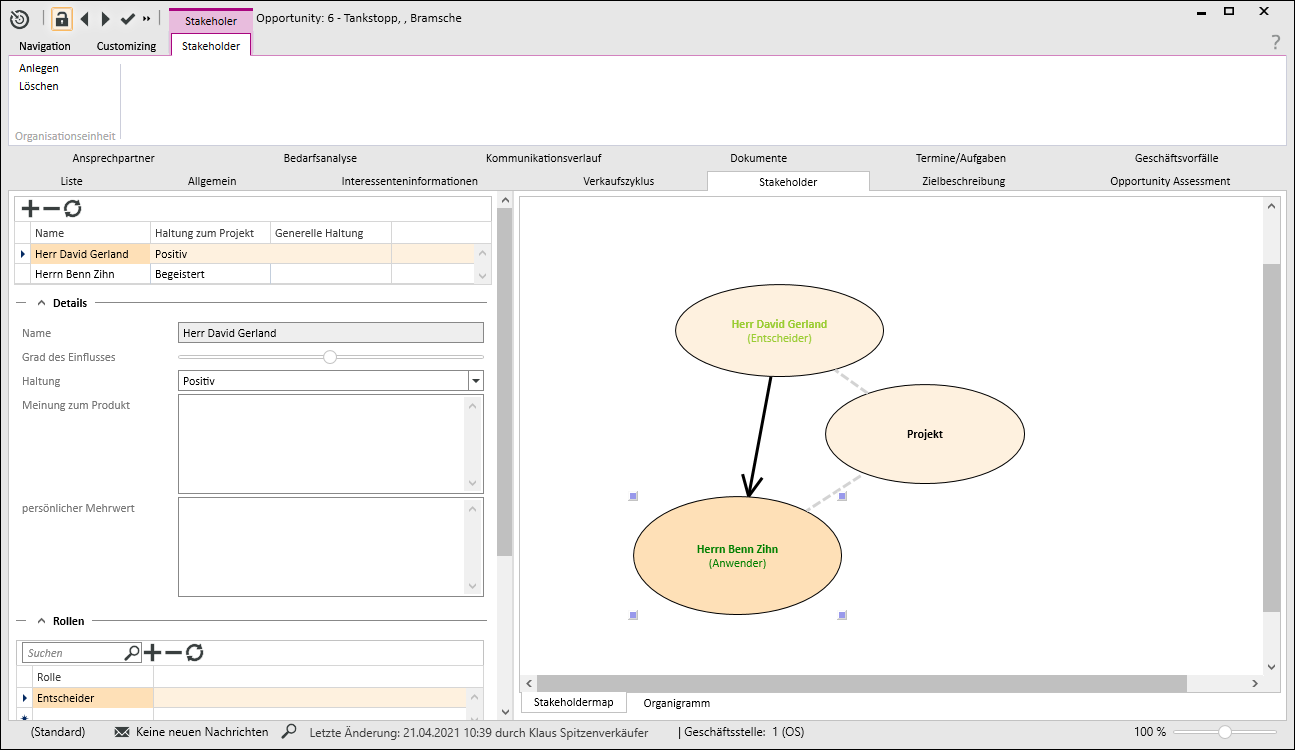Image resolution: width=1295 pixels, height=750 pixels.
Task: Click the 100 % zoom level text
Action: click(1150, 732)
